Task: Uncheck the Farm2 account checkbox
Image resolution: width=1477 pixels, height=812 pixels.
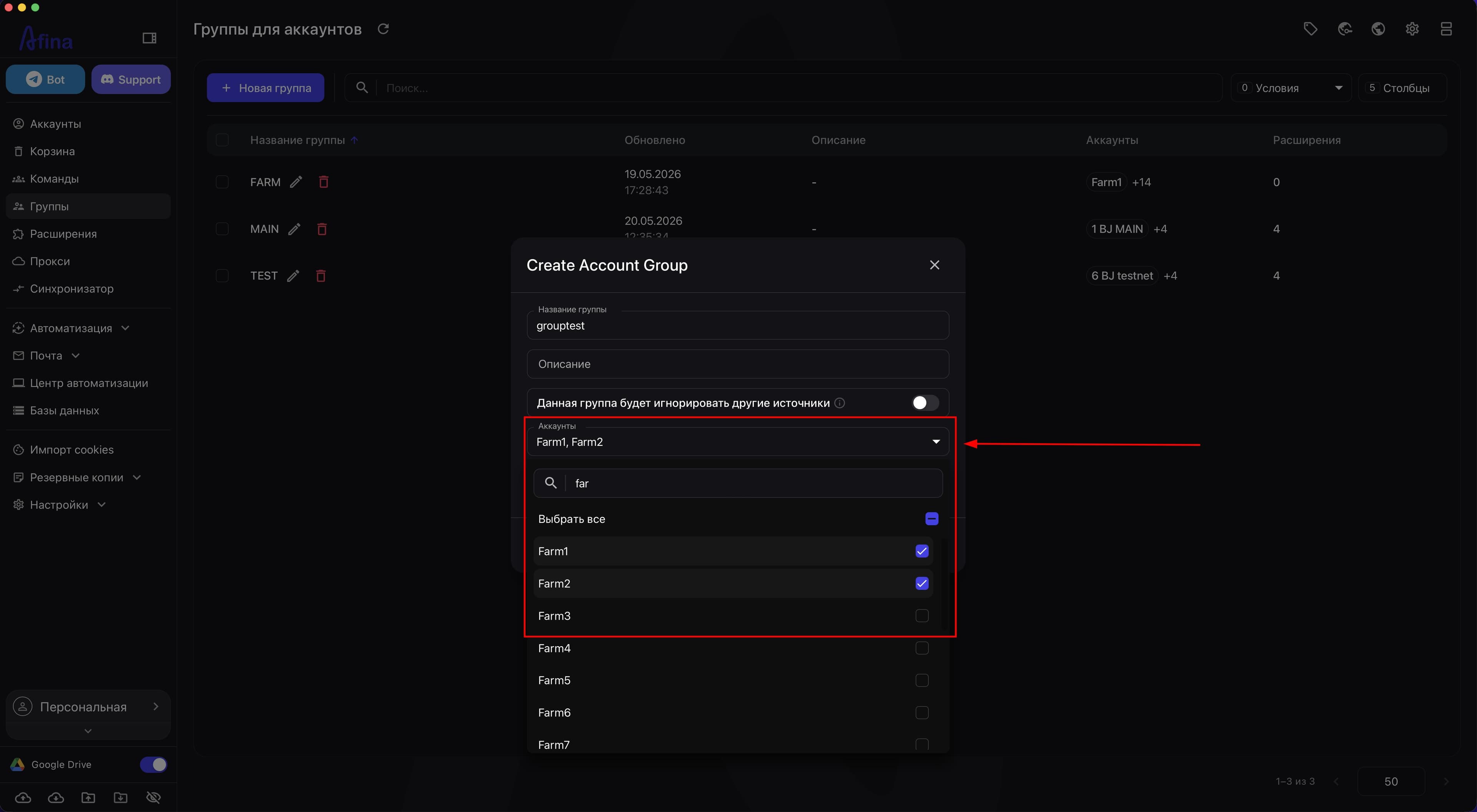Action: [x=922, y=583]
